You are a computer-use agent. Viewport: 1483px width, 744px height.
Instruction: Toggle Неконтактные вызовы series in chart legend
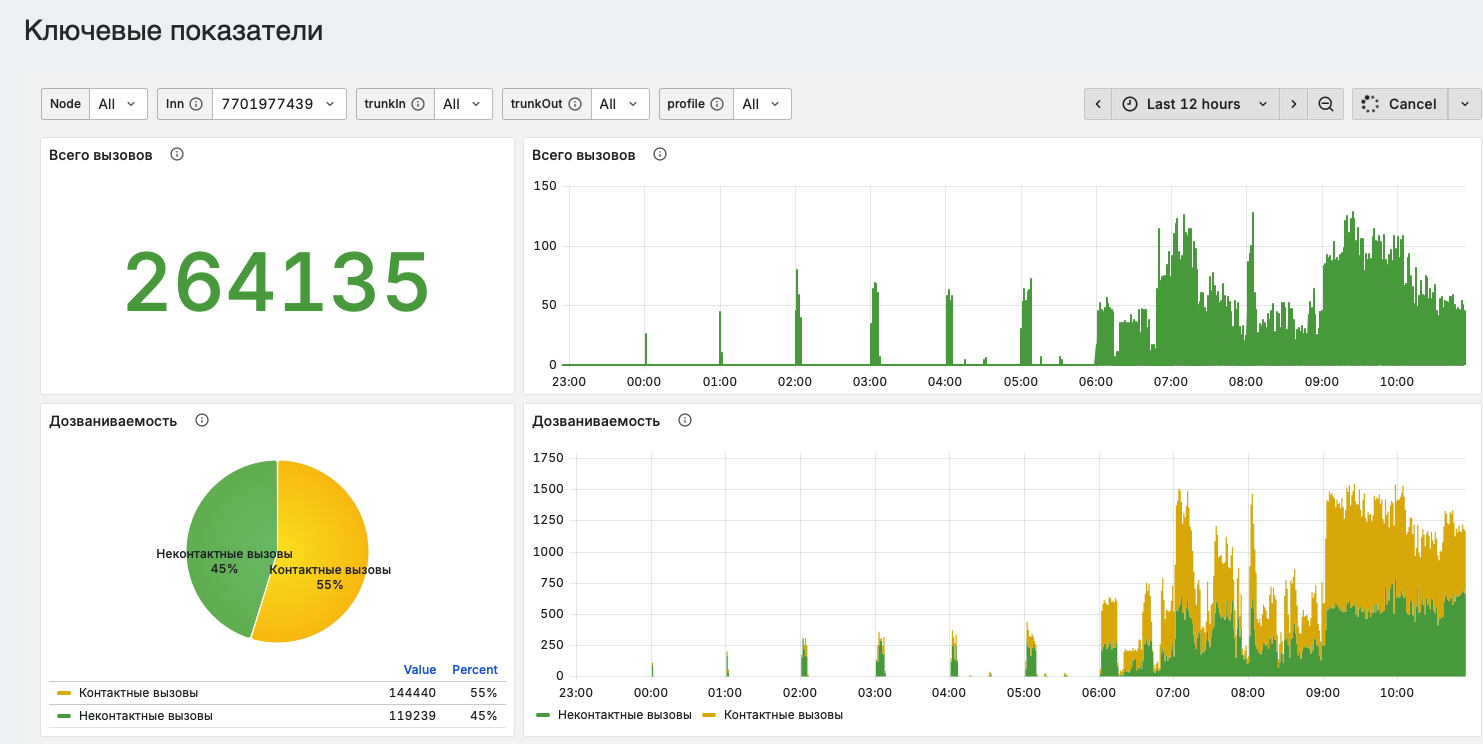[x=614, y=715]
